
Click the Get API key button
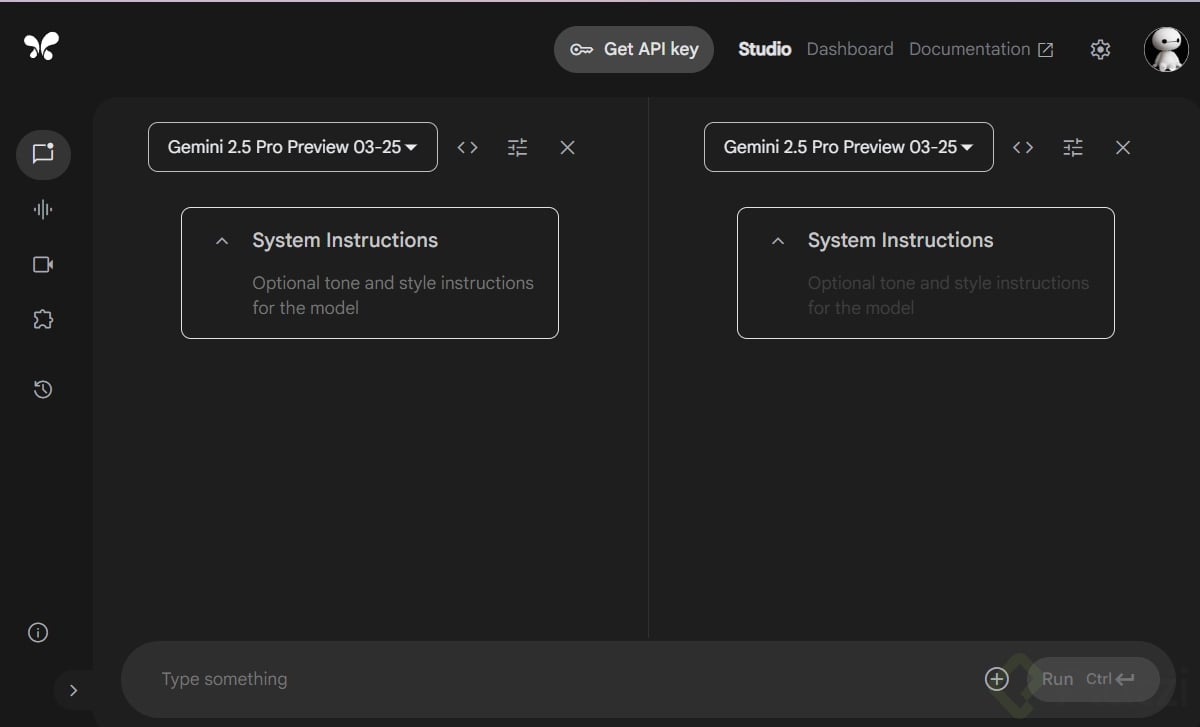click(634, 49)
